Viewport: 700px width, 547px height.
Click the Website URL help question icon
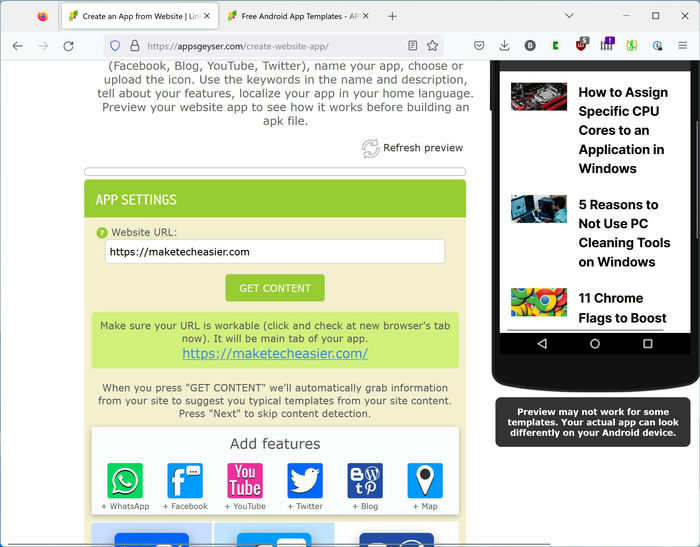point(102,233)
